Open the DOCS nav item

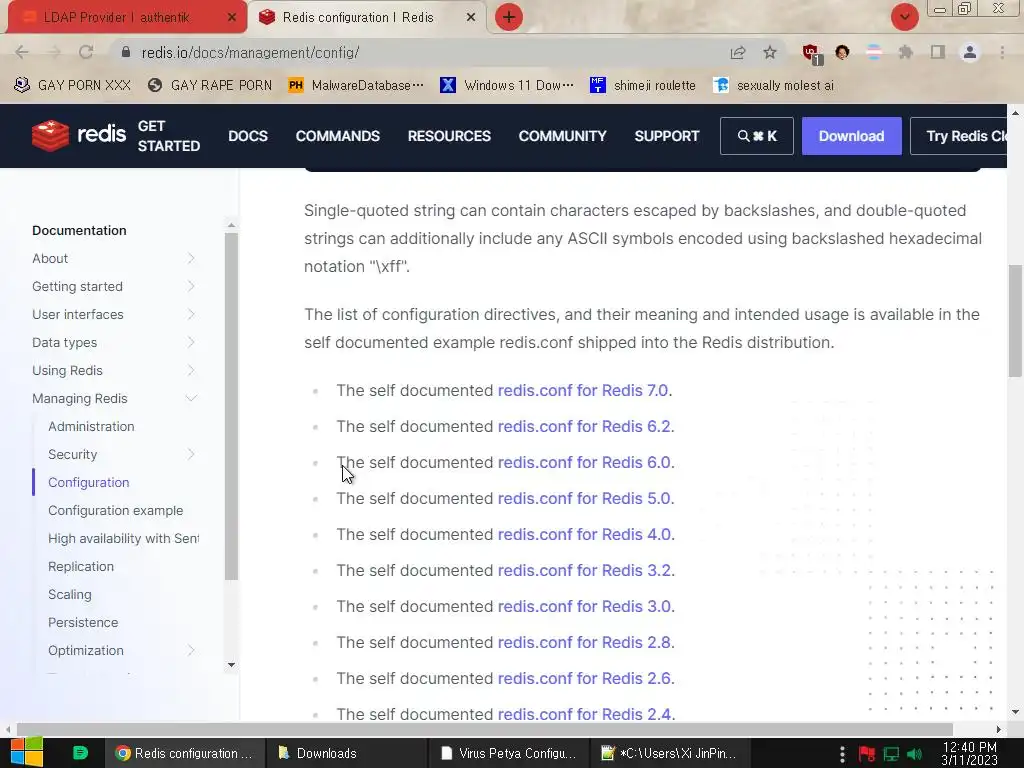click(x=248, y=136)
